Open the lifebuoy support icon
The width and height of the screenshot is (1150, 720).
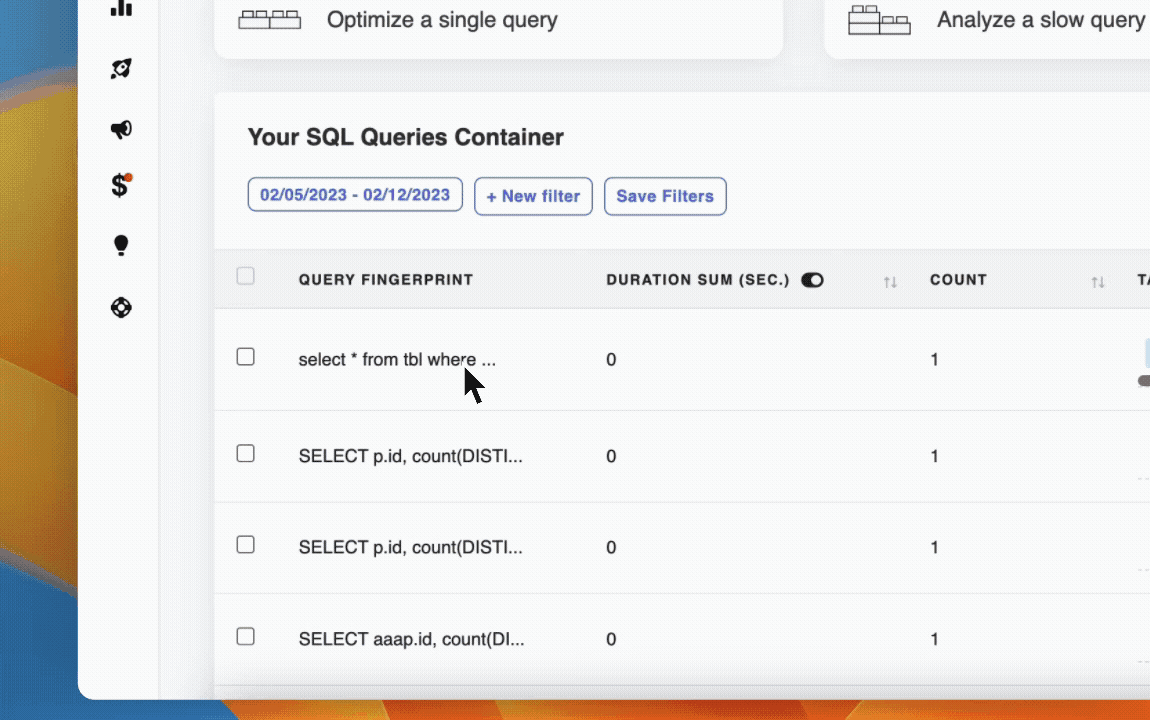click(121, 307)
